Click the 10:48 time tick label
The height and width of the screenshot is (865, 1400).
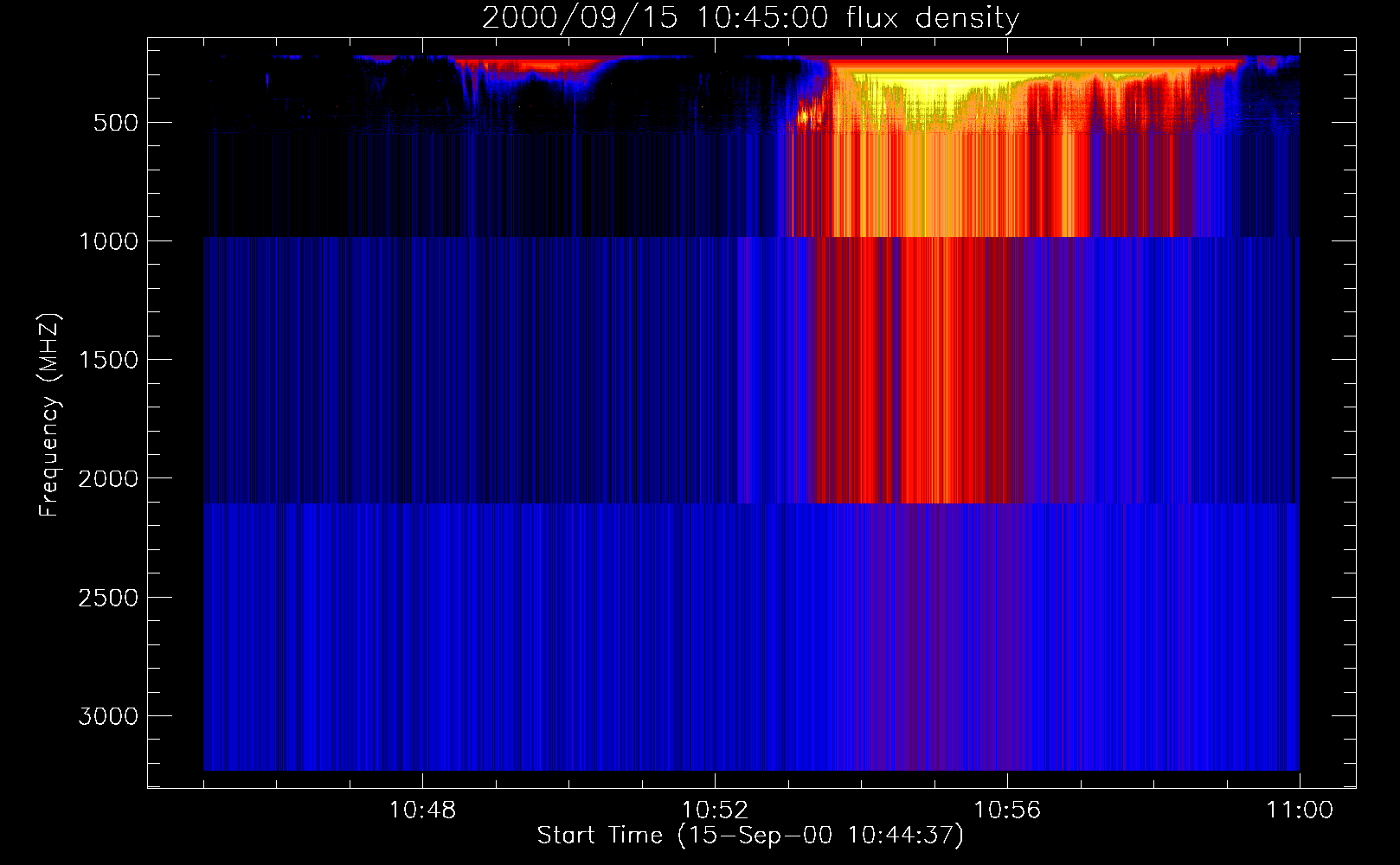[422, 811]
